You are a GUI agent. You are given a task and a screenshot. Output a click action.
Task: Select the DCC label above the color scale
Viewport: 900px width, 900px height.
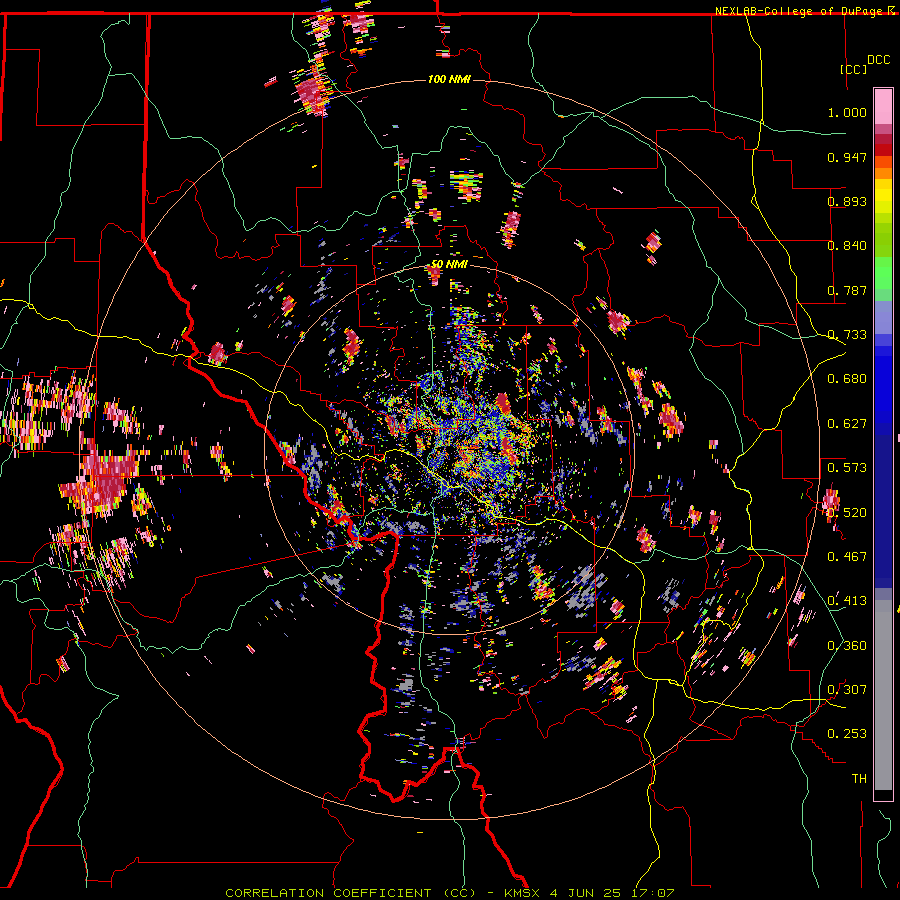pyautogui.click(x=878, y=60)
